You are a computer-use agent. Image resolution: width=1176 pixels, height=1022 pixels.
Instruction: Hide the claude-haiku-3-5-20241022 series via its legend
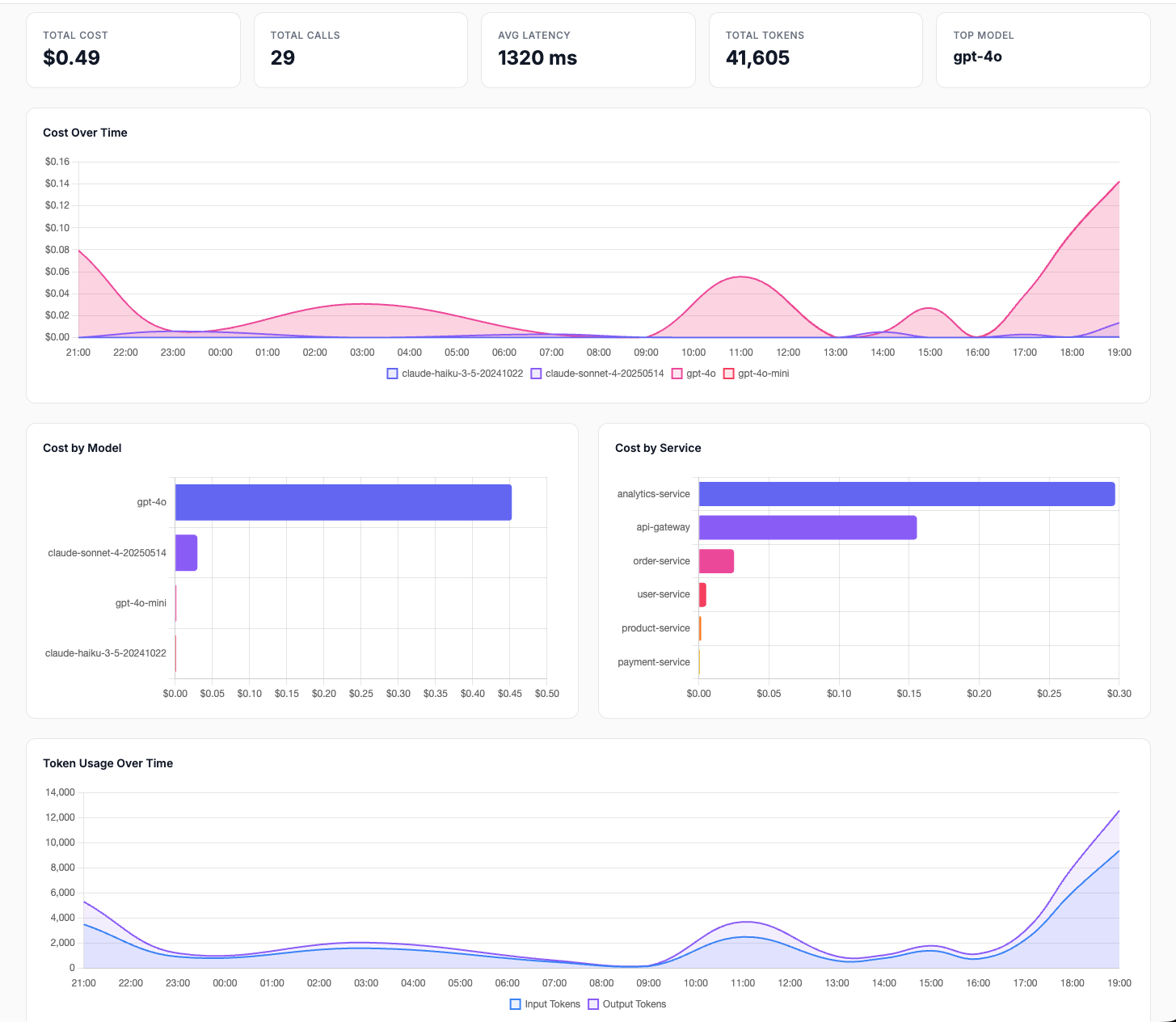457,373
